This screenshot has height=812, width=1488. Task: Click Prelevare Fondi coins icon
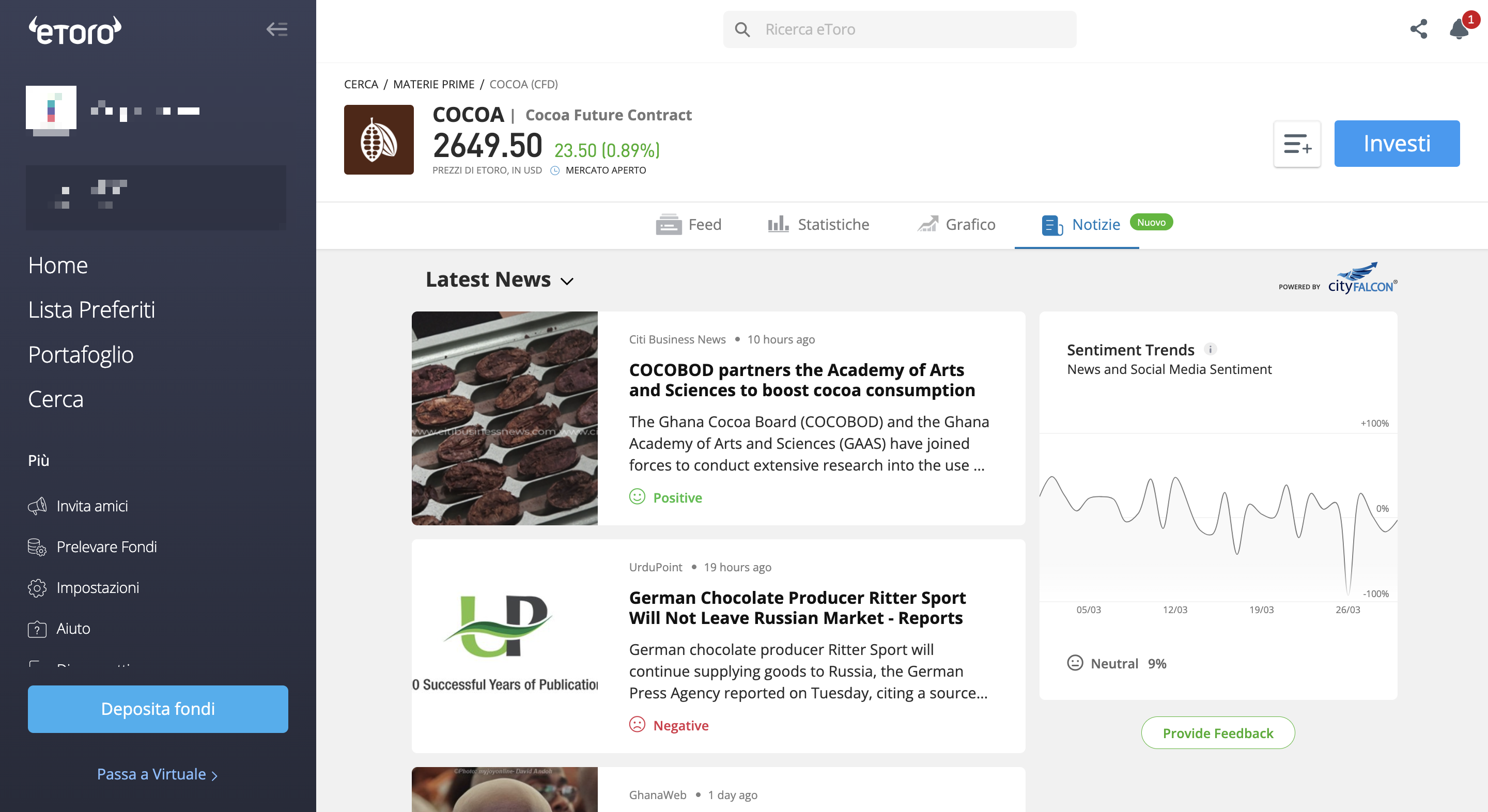[37, 547]
